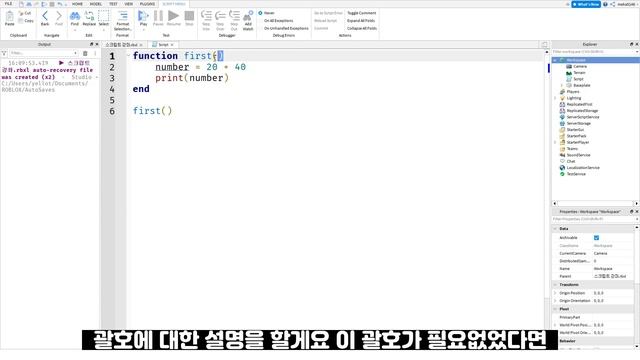Select the On All Exceptions radio option
Screen dimensions: 640x360
(x=278, y=20)
